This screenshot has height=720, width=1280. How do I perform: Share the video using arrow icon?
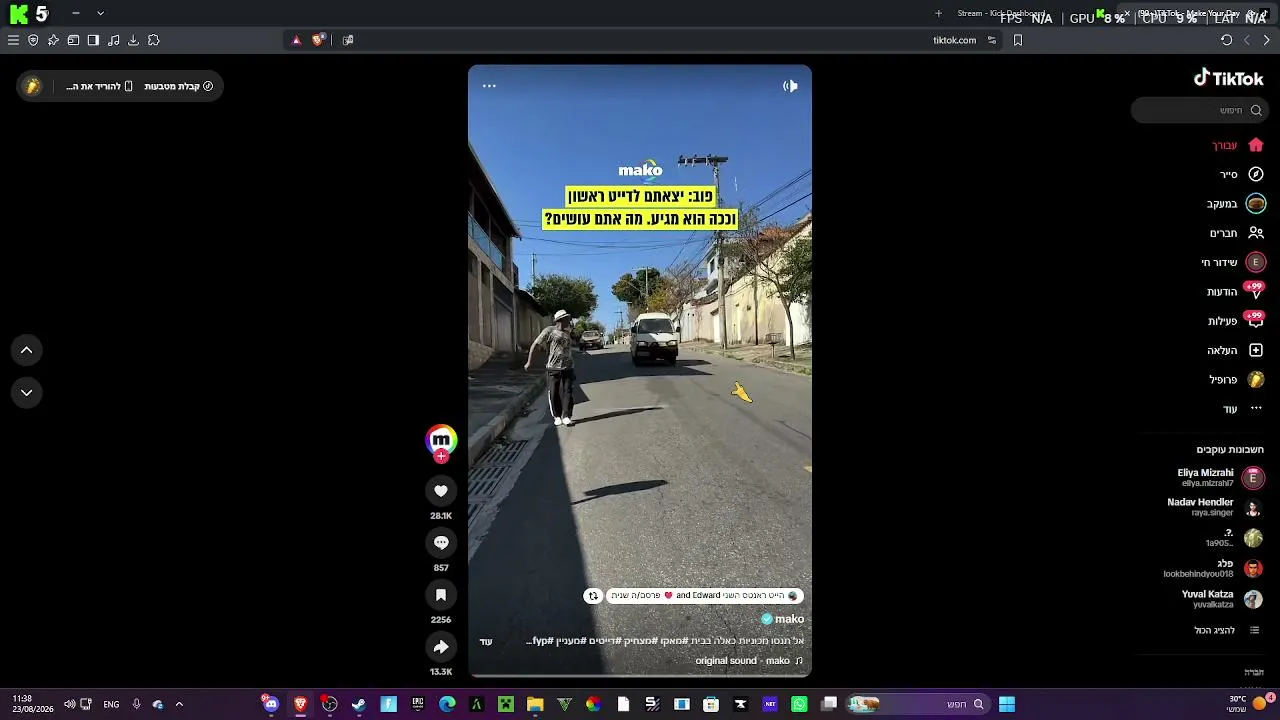point(441,647)
